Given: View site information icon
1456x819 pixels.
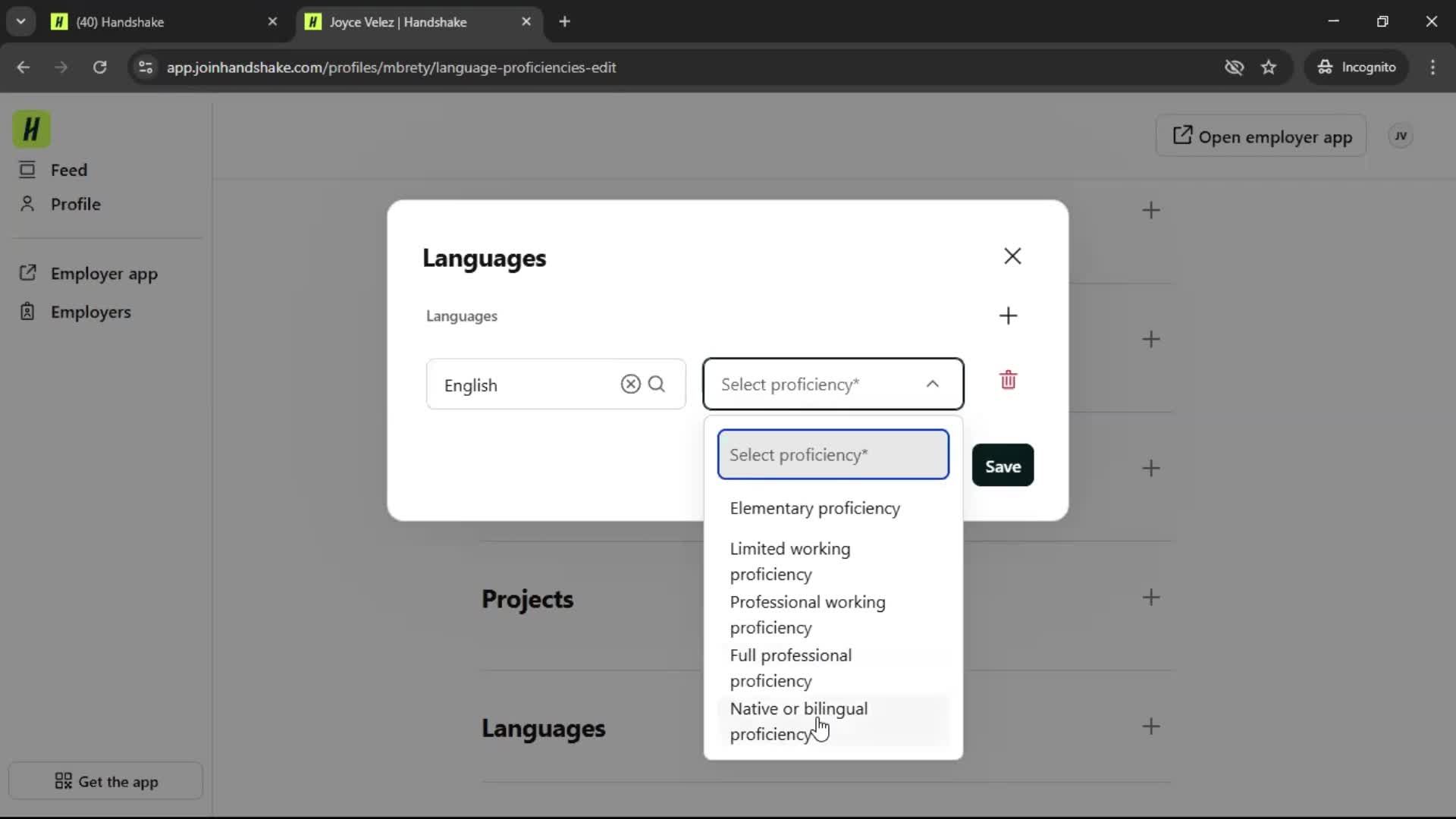Looking at the screenshot, I should pos(146,67).
